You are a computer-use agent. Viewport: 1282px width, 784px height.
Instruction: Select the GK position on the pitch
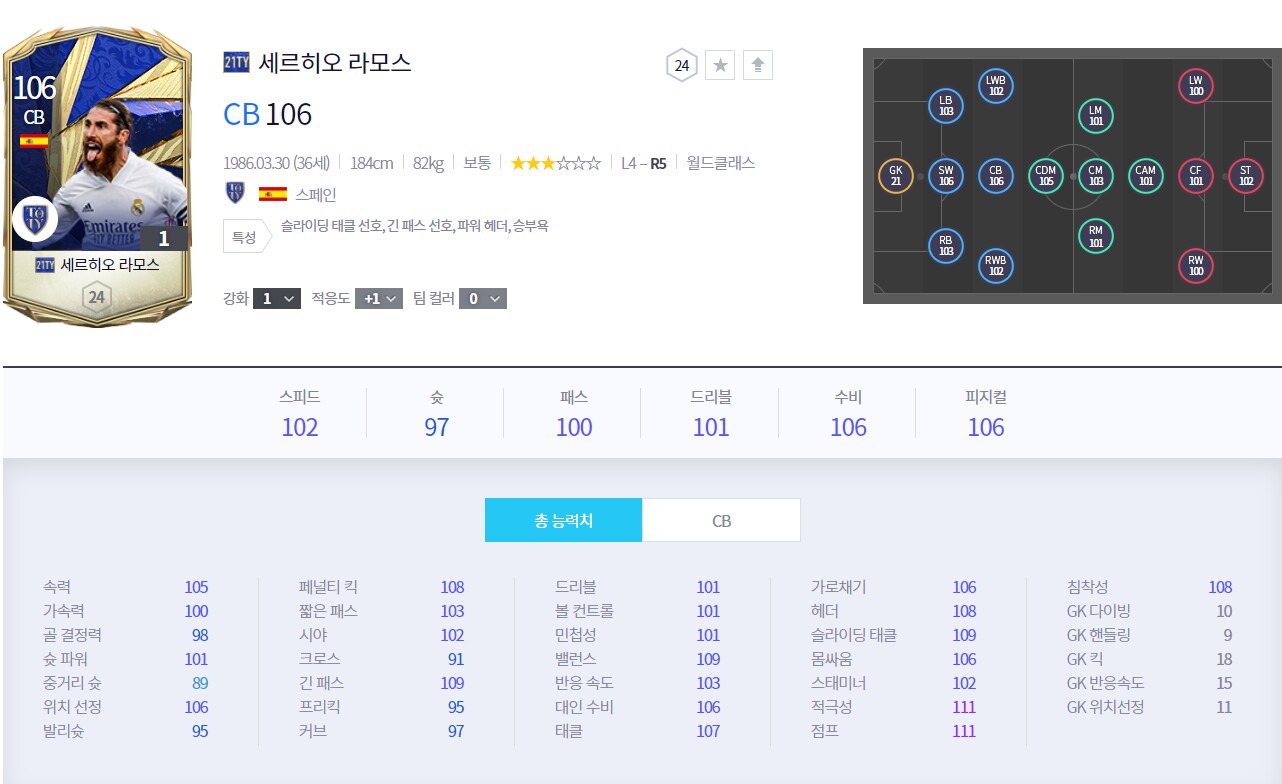[x=895, y=176]
